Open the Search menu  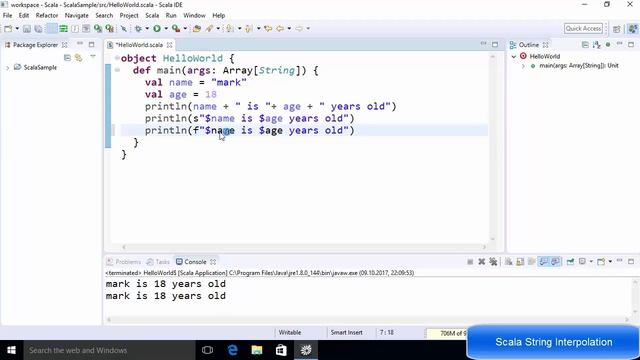(x=104, y=16)
